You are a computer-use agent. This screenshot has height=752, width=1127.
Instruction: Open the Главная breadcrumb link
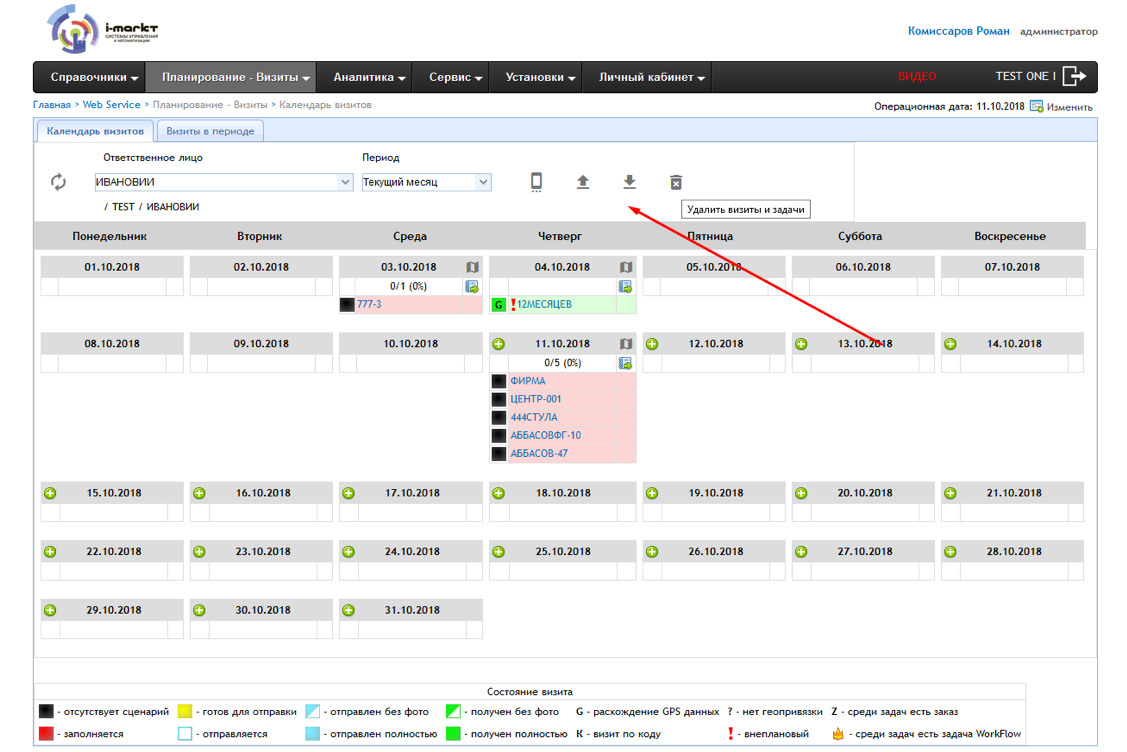[x=52, y=105]
